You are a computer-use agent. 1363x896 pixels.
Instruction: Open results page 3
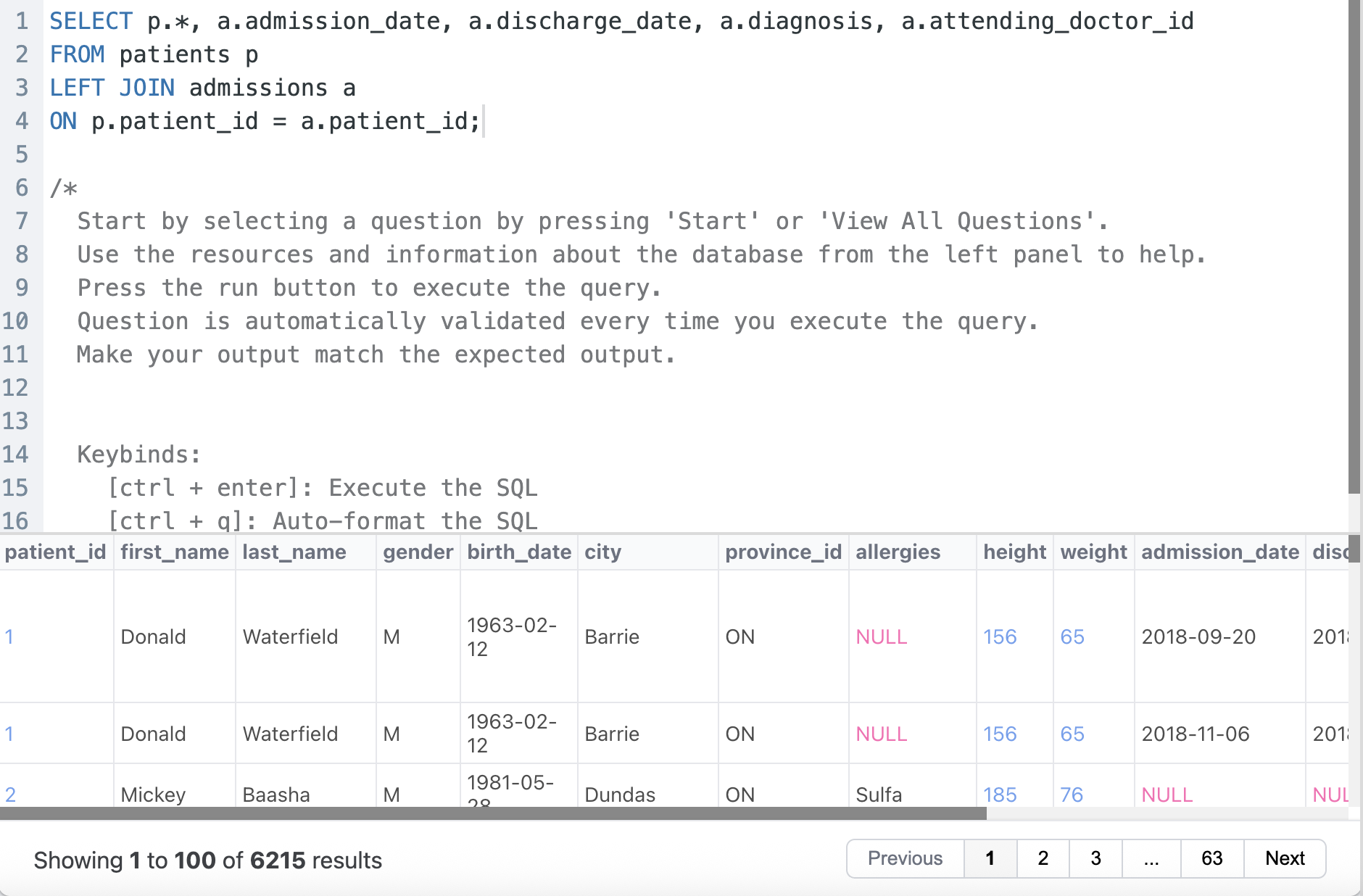pos(1095,858)
